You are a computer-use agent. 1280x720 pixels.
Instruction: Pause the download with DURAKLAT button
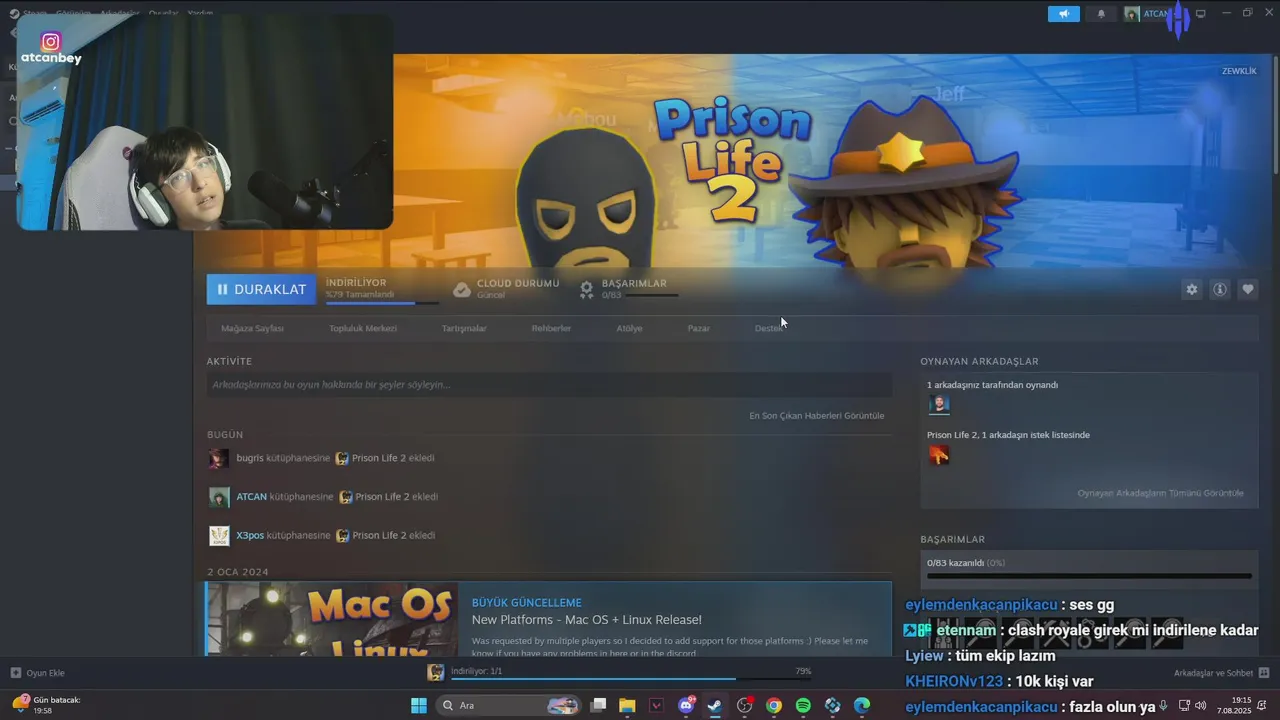tap(261, 289)
